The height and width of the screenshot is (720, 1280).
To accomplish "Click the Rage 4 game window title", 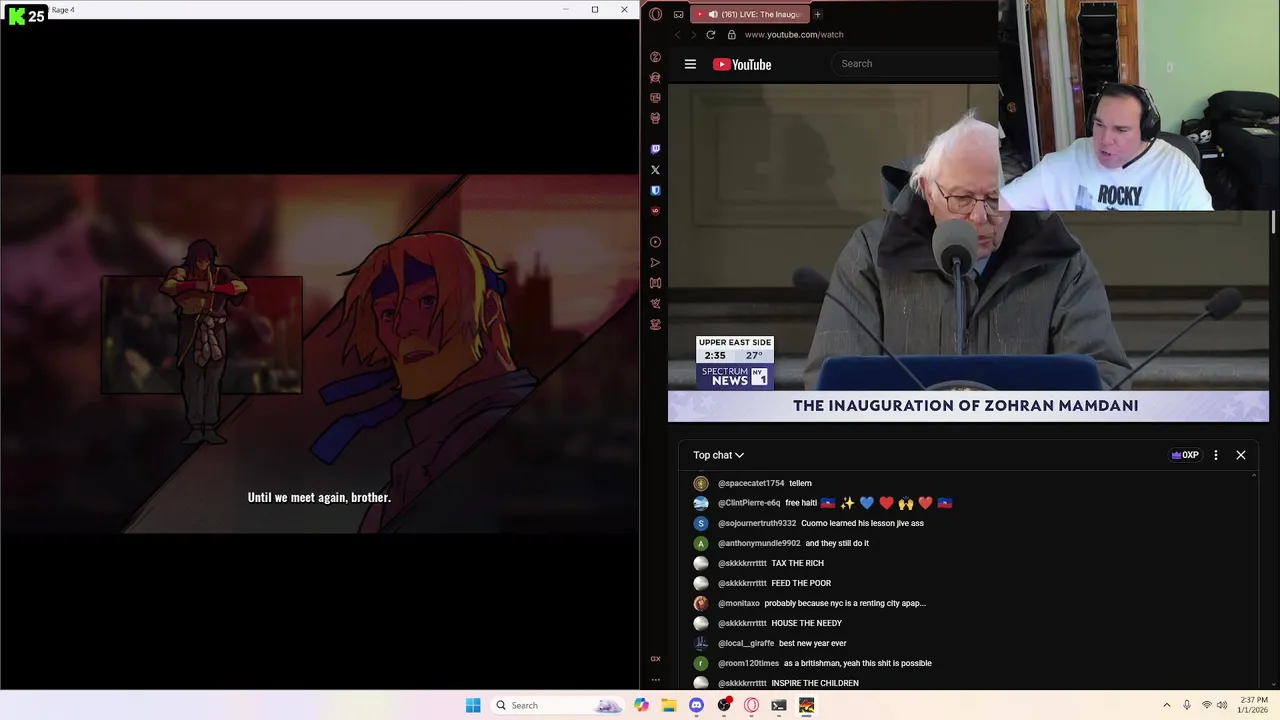I will tap(62, 10).
